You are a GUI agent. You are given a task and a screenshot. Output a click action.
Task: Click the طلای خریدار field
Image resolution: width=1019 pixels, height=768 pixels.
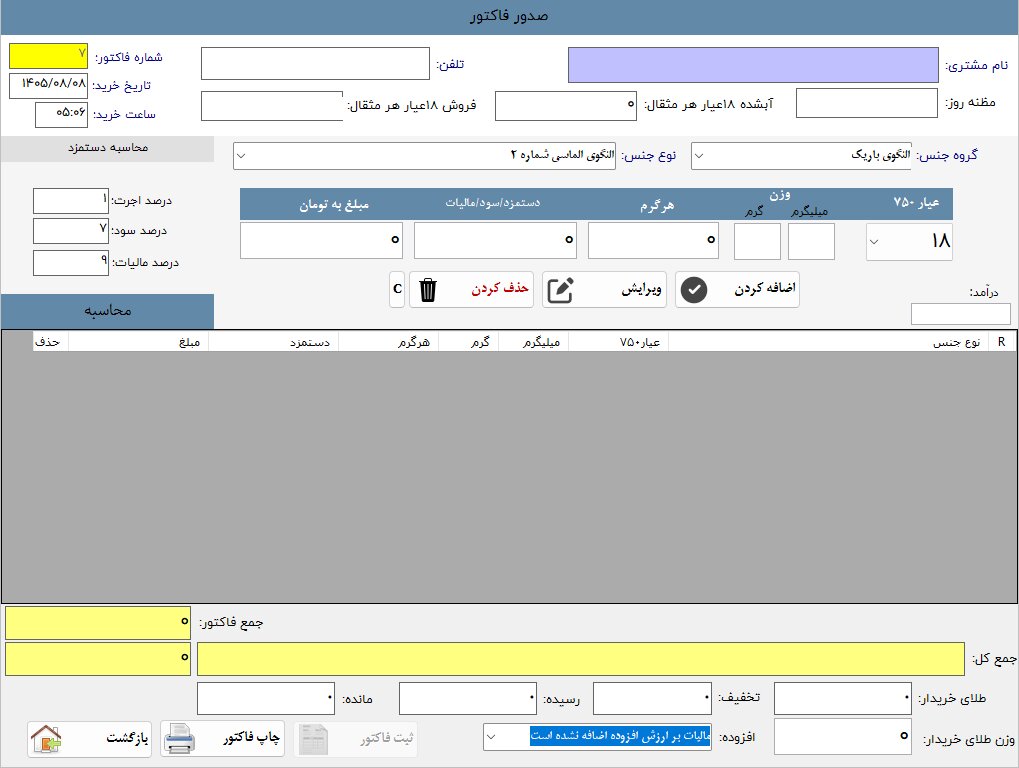click(x=843, y=698)
